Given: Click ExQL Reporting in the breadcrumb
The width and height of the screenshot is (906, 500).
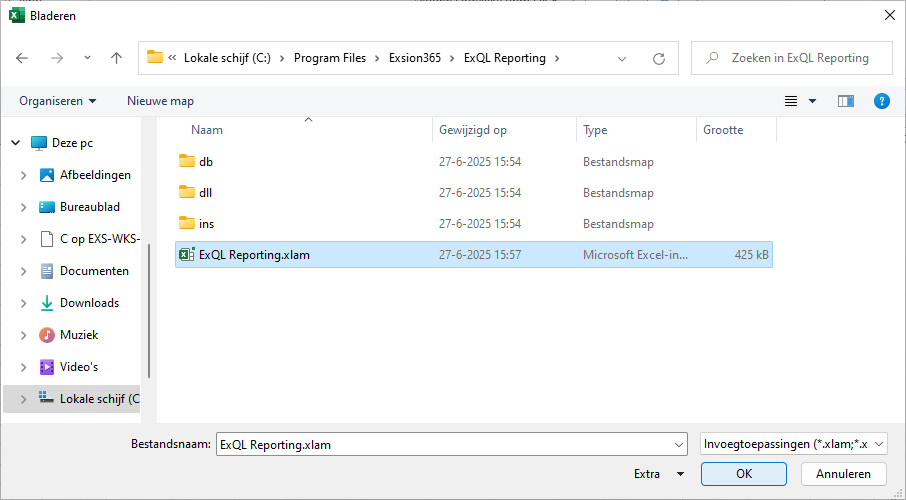Looking at the screenshot, I should [505, 58].
